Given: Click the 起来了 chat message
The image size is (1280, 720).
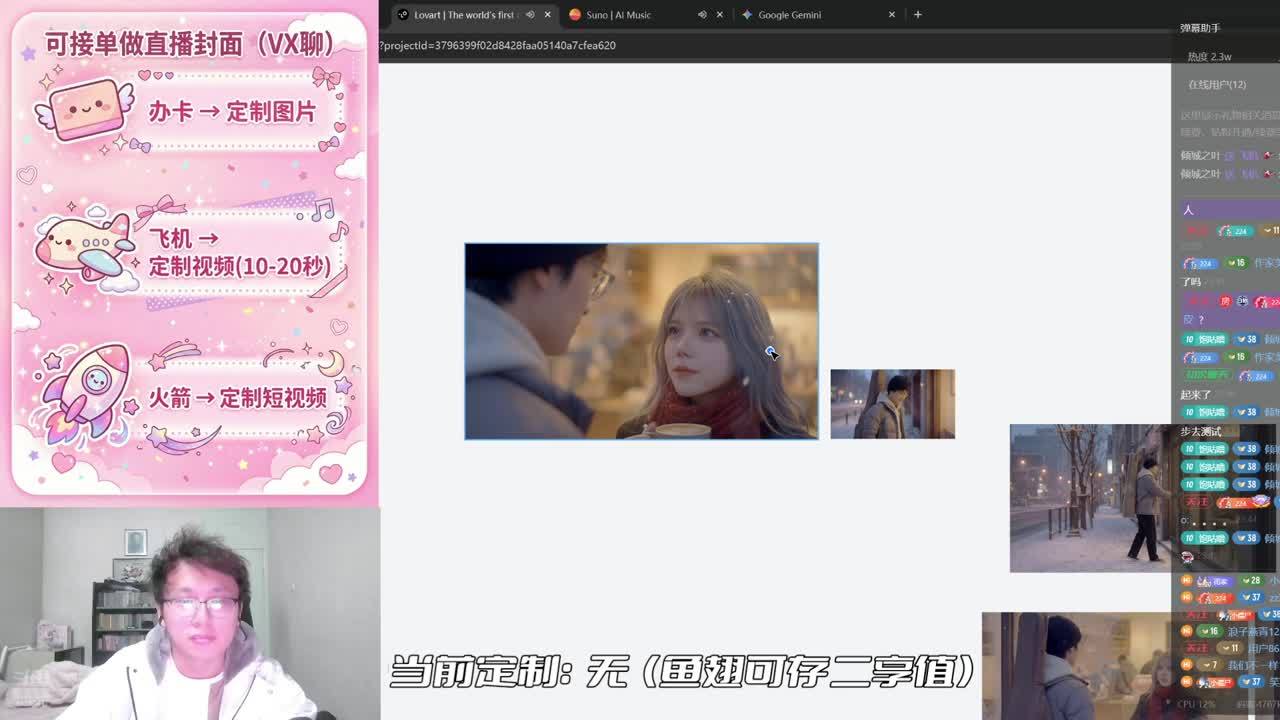Looking at the screenshot, I should click(1196, 395).
